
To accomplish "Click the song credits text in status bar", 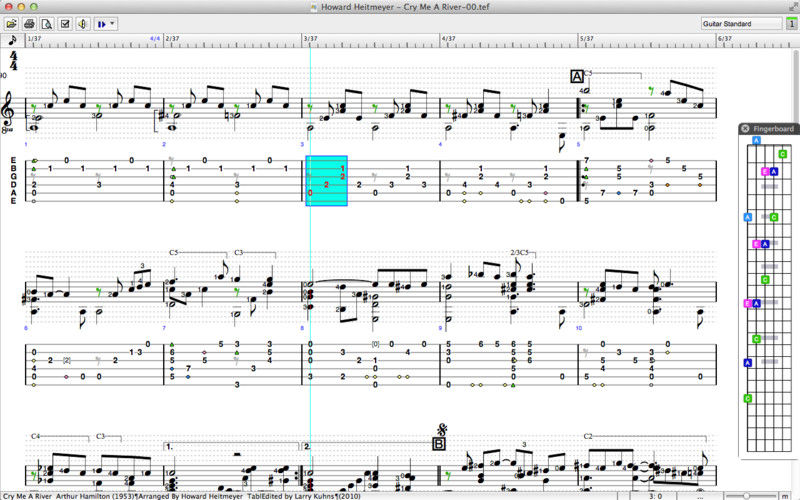I will pyautogui.click(x=182, y=496).
